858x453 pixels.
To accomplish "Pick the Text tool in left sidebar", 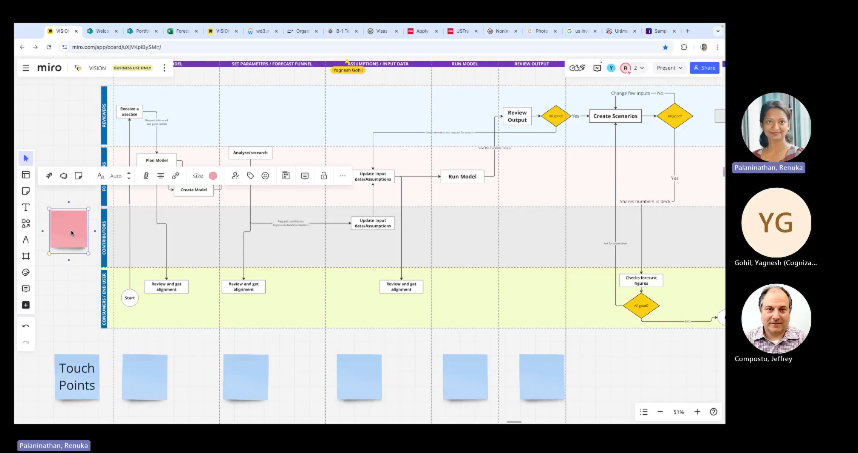I will [x=26, y=207].
